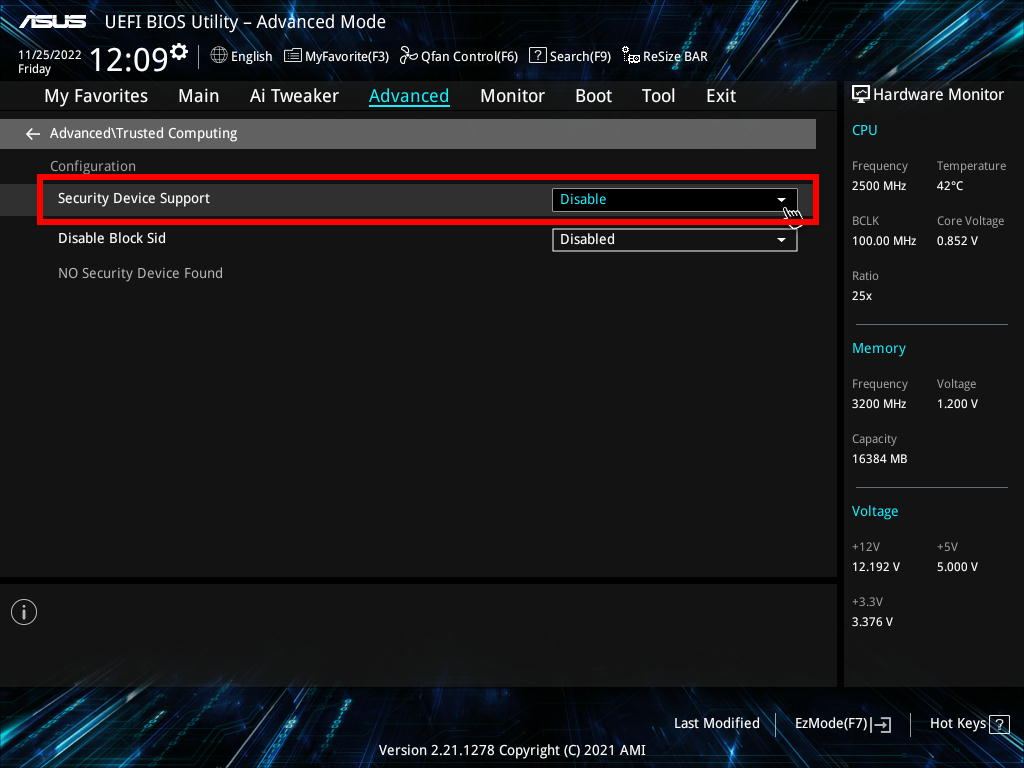This screenshot has width=1024, height=768.
Task: Click the MyFavorite list icon
Action: point(293,56)
